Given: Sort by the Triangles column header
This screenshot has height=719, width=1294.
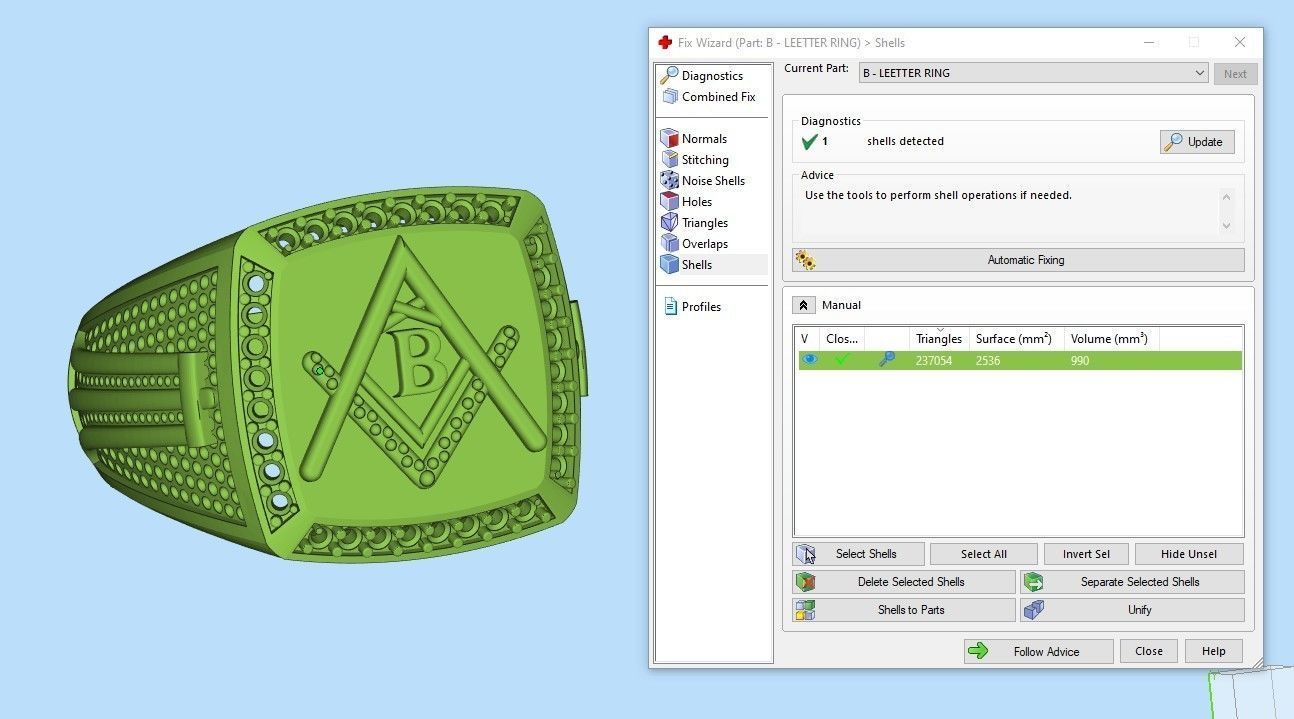Looking at the screenshot, I should [939, 339].
